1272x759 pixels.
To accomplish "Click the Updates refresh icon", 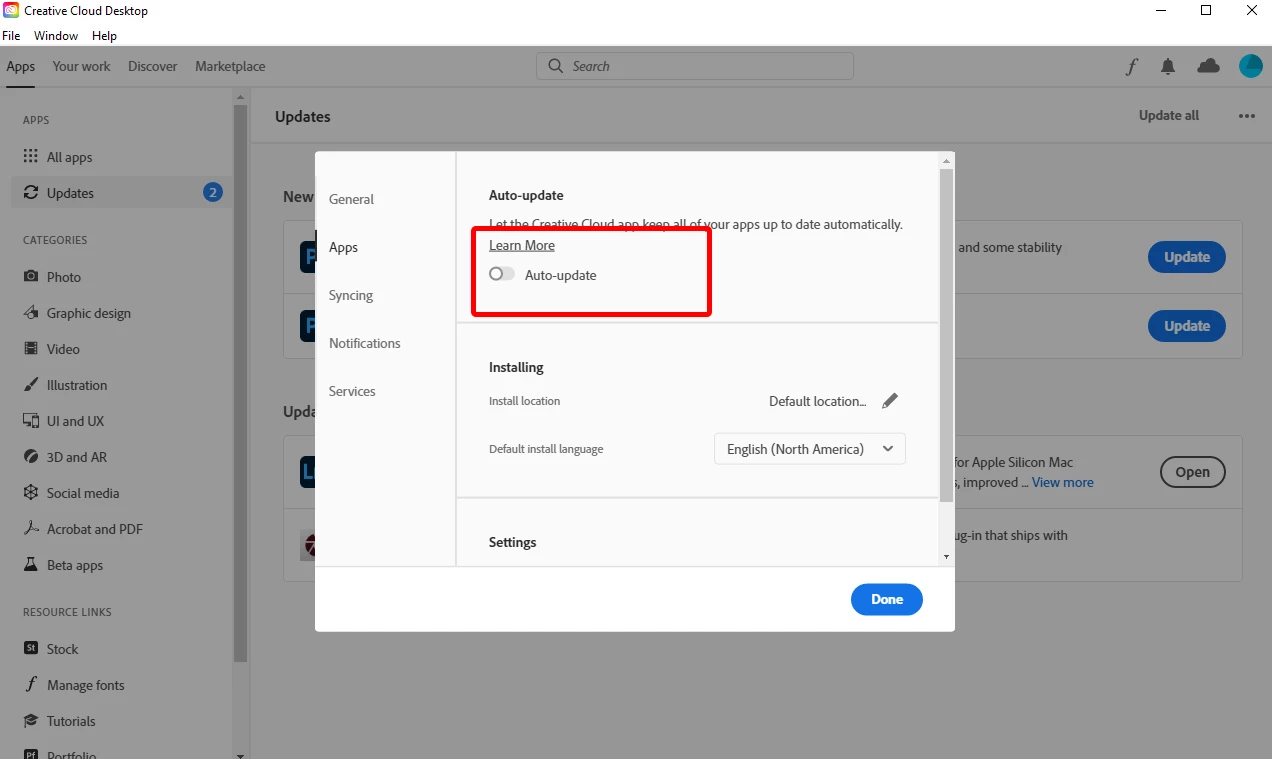I will pyautogui.click(x=31, y=193).
